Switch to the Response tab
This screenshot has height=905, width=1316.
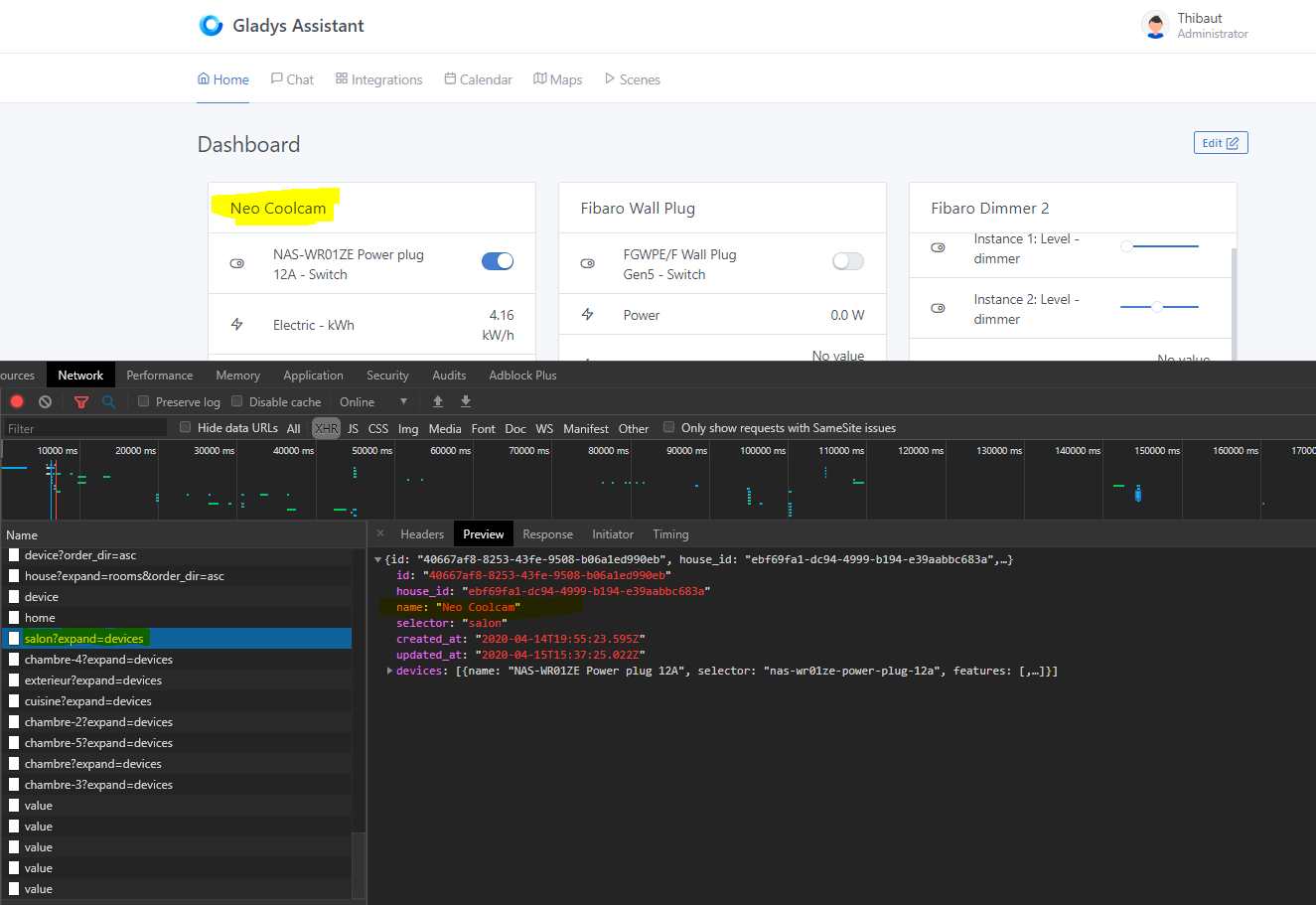547,533
